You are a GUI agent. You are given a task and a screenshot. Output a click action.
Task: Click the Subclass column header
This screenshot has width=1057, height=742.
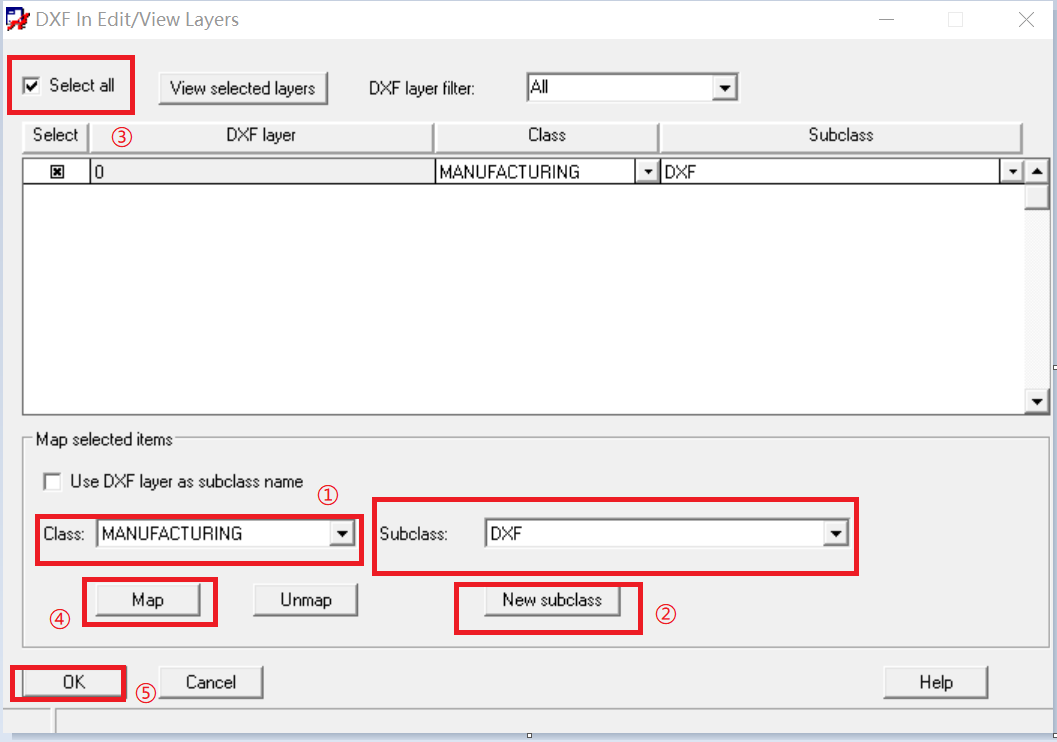[841, 135]
